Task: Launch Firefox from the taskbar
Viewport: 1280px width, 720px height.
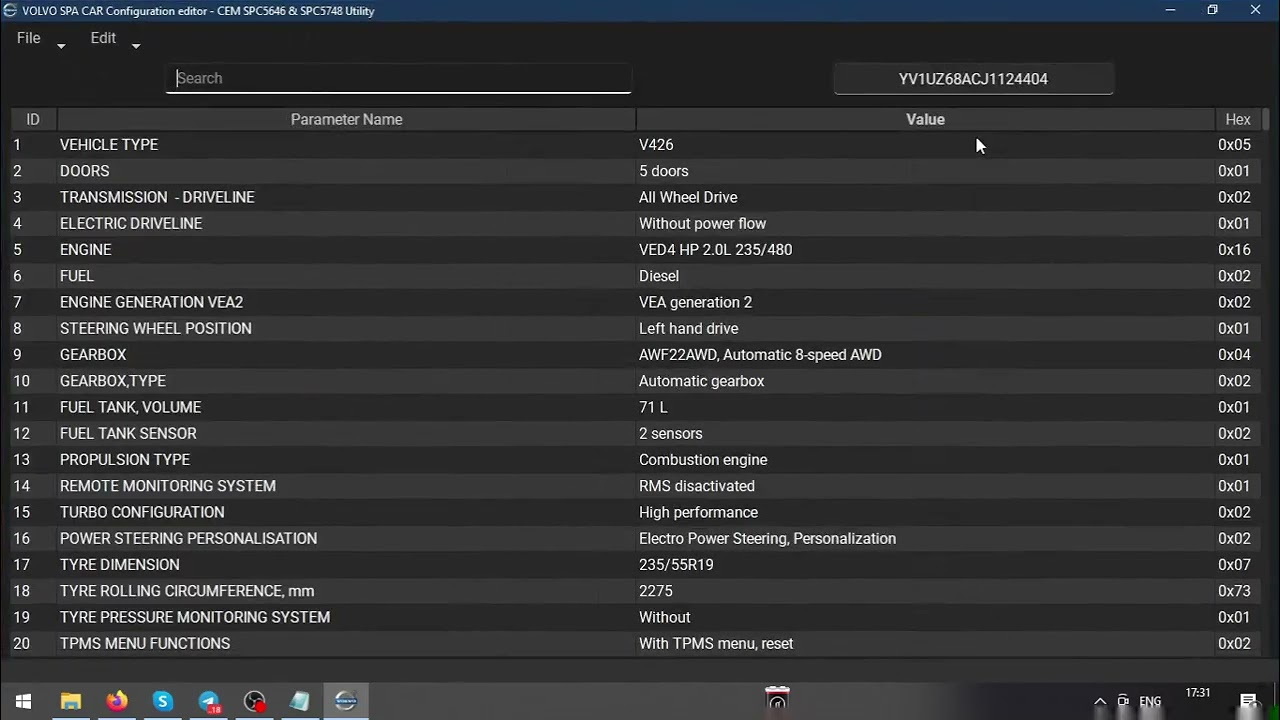Action: click(x=117, y=701)
